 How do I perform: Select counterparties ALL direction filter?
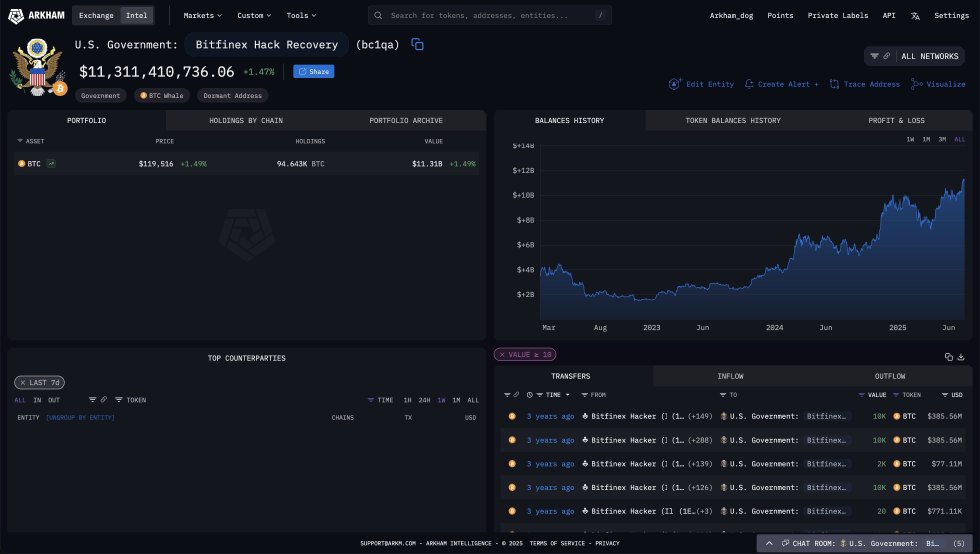[x=20, y=400]
